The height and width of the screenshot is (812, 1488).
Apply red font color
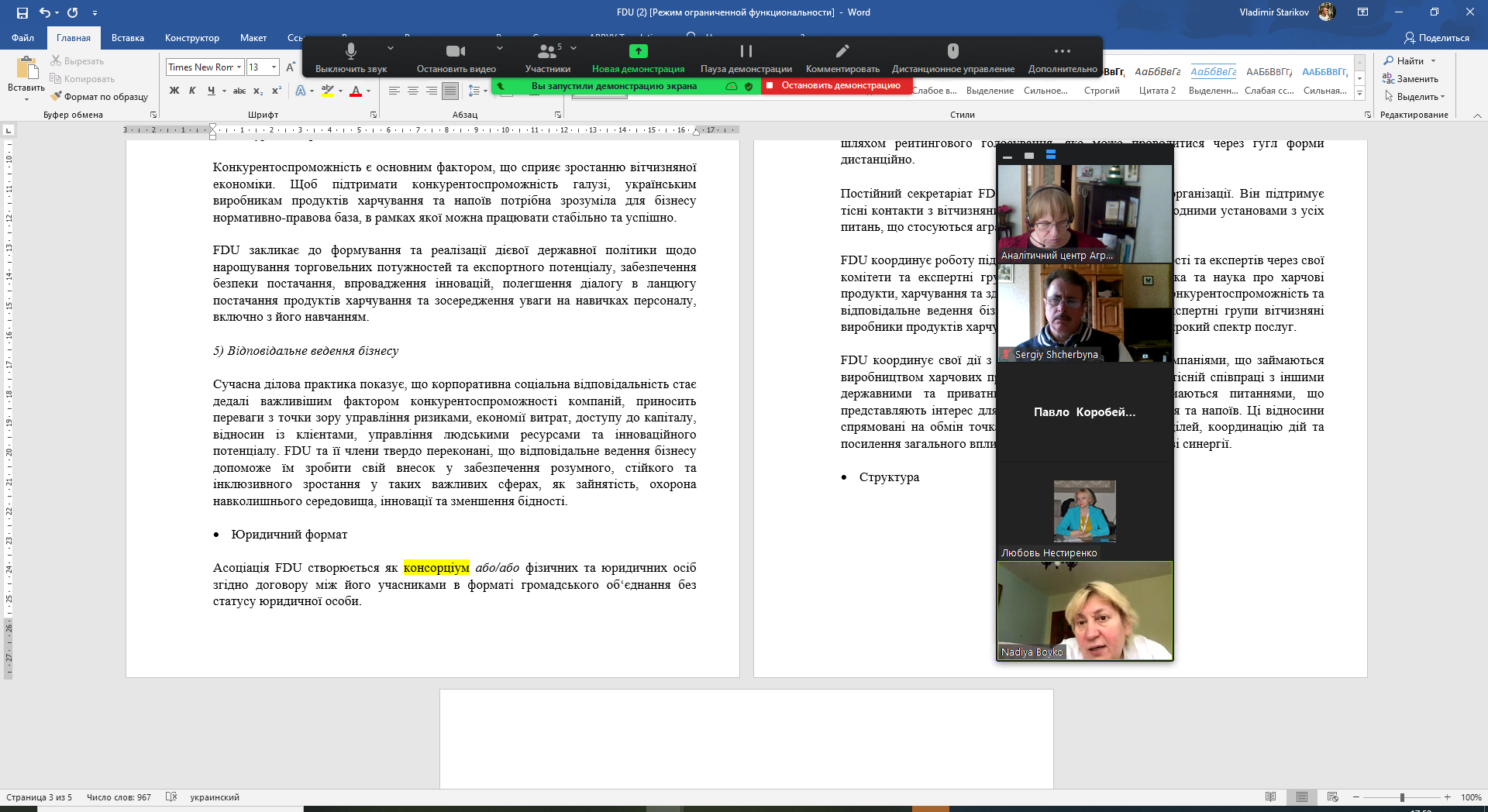[x=356, y=91]
